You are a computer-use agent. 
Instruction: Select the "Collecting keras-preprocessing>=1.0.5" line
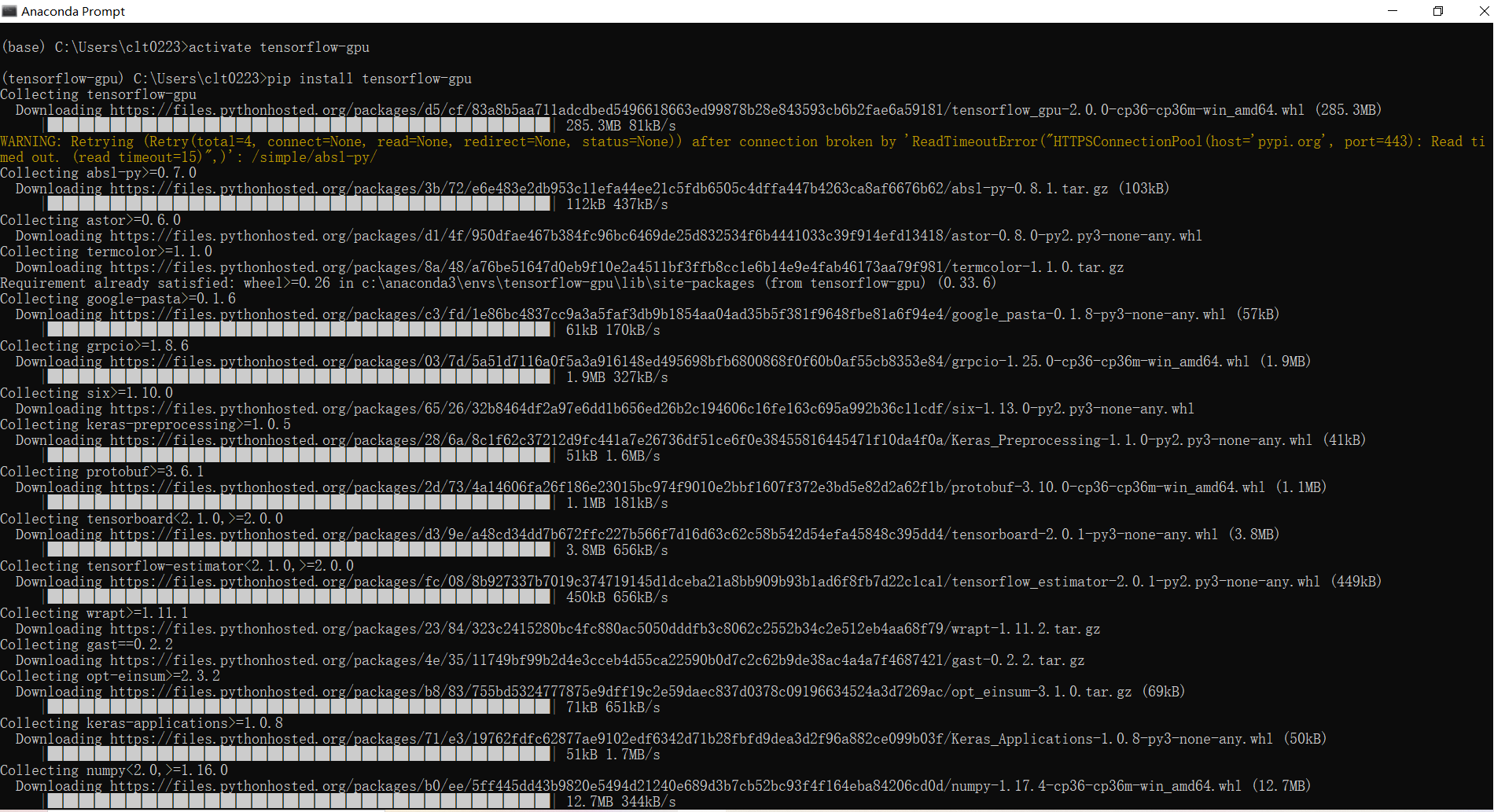pyautogui.click(x=145, y=424)
